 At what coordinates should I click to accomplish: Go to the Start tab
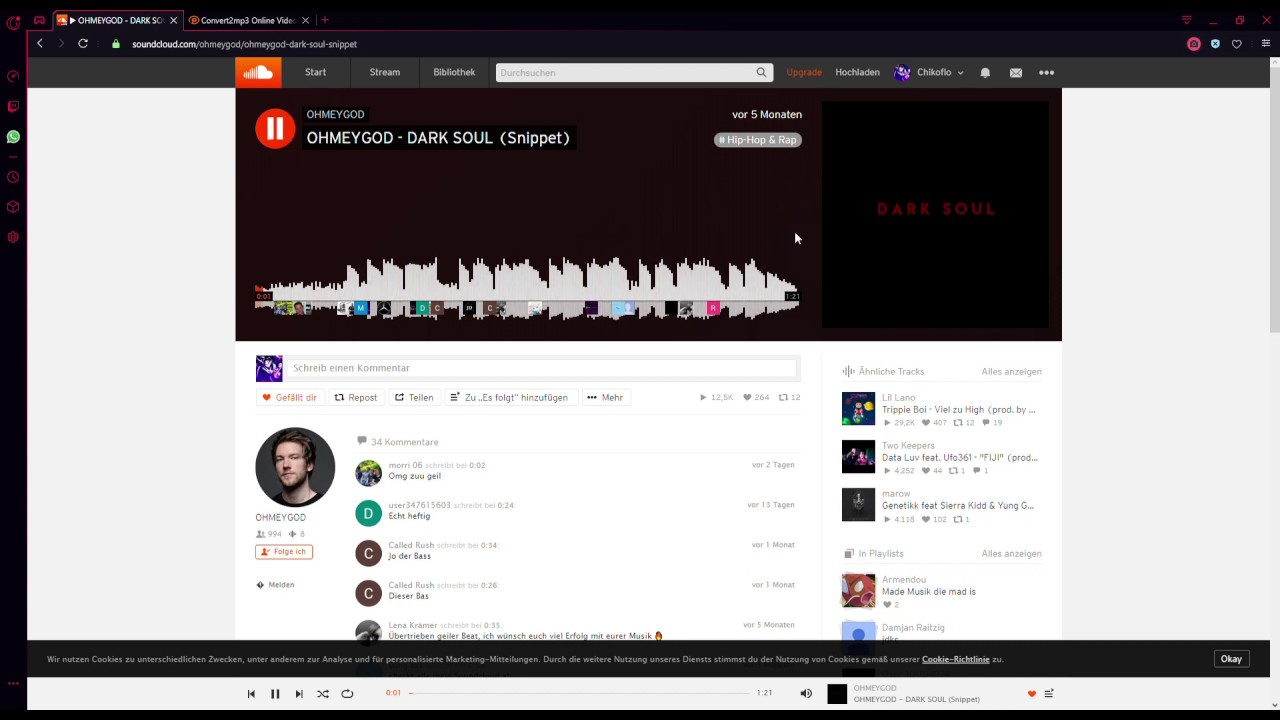pyautogui.click(x=316, y=72)
